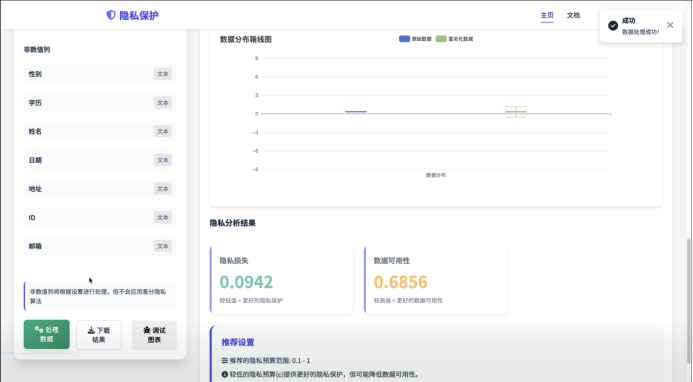Viewport: 693px width, 382px height.
Task: Click the blue original data box in chart
Action: point(356,111)
